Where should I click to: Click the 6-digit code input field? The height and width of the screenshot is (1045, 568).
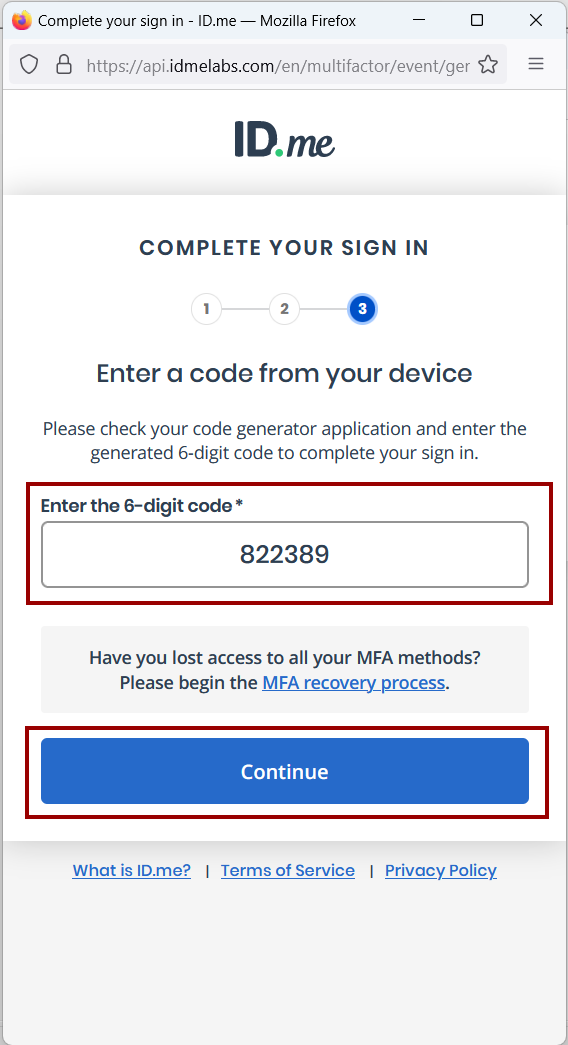(x=285, y=554)
